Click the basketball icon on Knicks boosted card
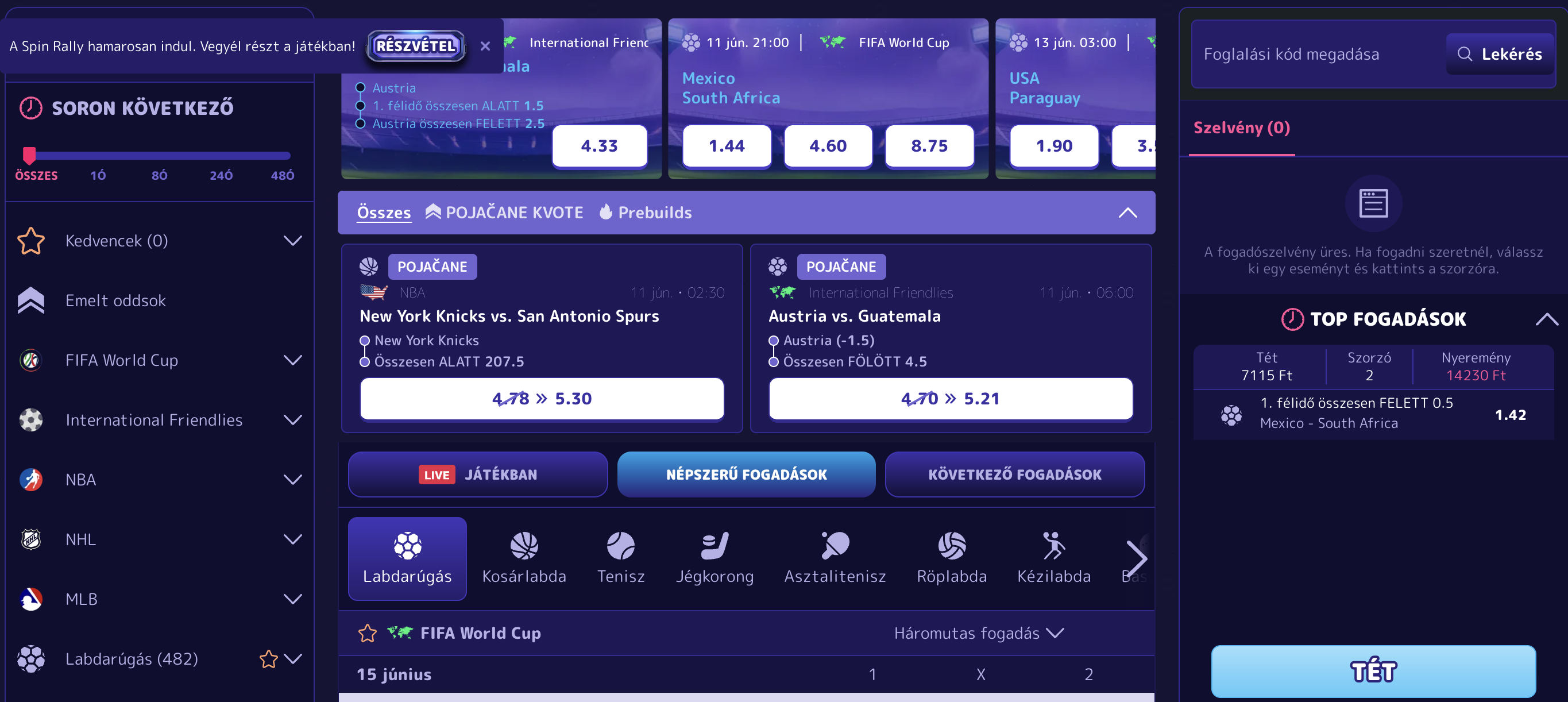 click(x=368, y=266)
